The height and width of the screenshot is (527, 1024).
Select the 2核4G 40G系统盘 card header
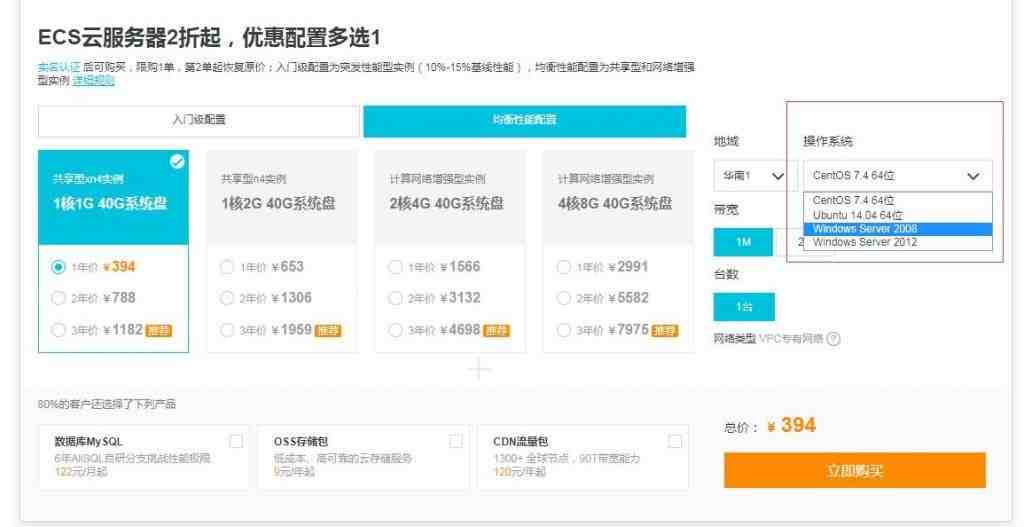coord(451,197)
